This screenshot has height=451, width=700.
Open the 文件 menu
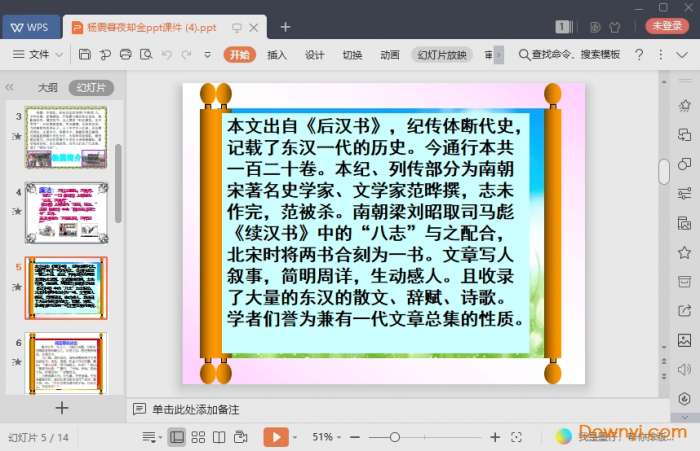pos(39,54)
